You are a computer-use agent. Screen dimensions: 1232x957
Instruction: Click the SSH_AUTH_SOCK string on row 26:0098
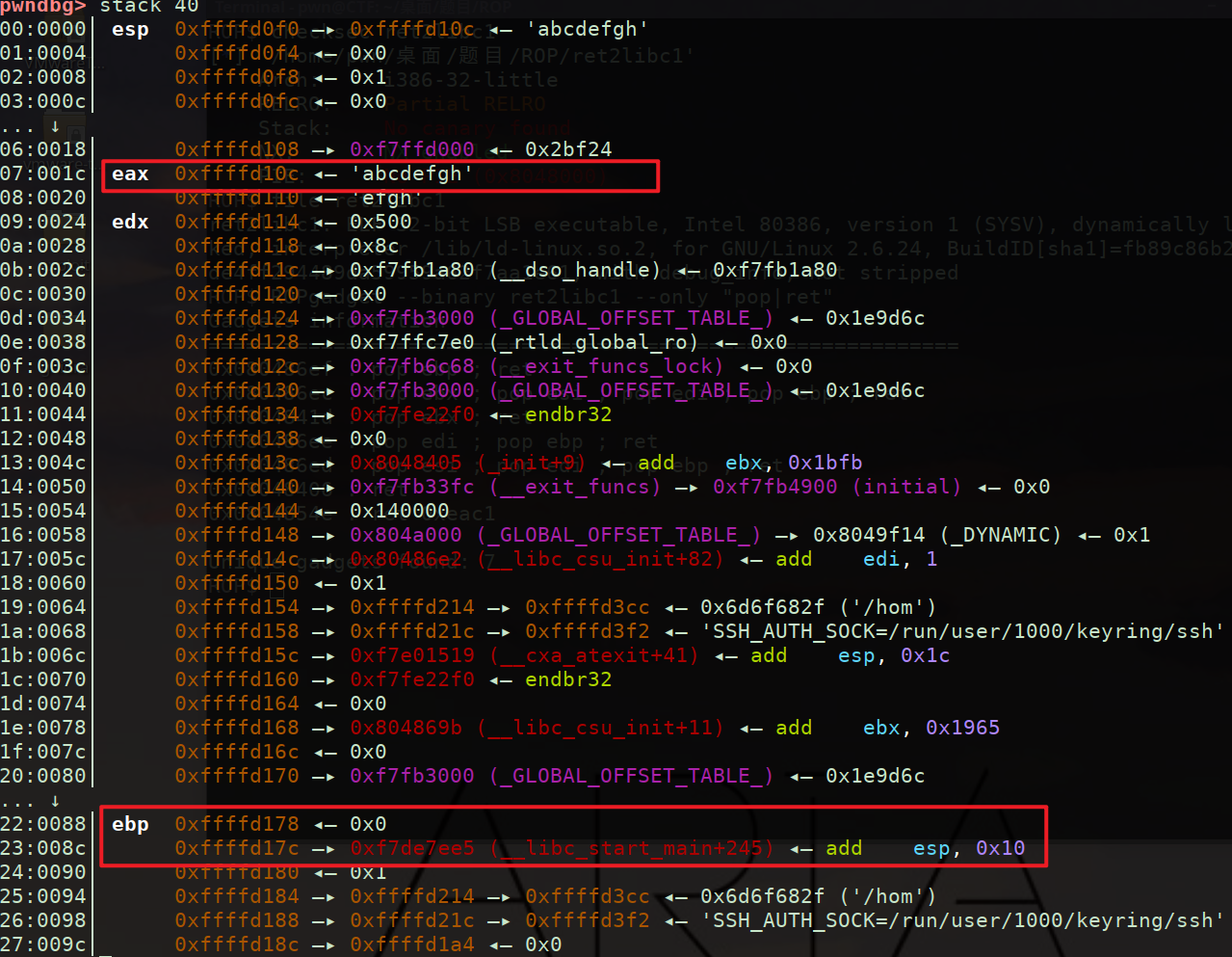(x=963, y=921)
